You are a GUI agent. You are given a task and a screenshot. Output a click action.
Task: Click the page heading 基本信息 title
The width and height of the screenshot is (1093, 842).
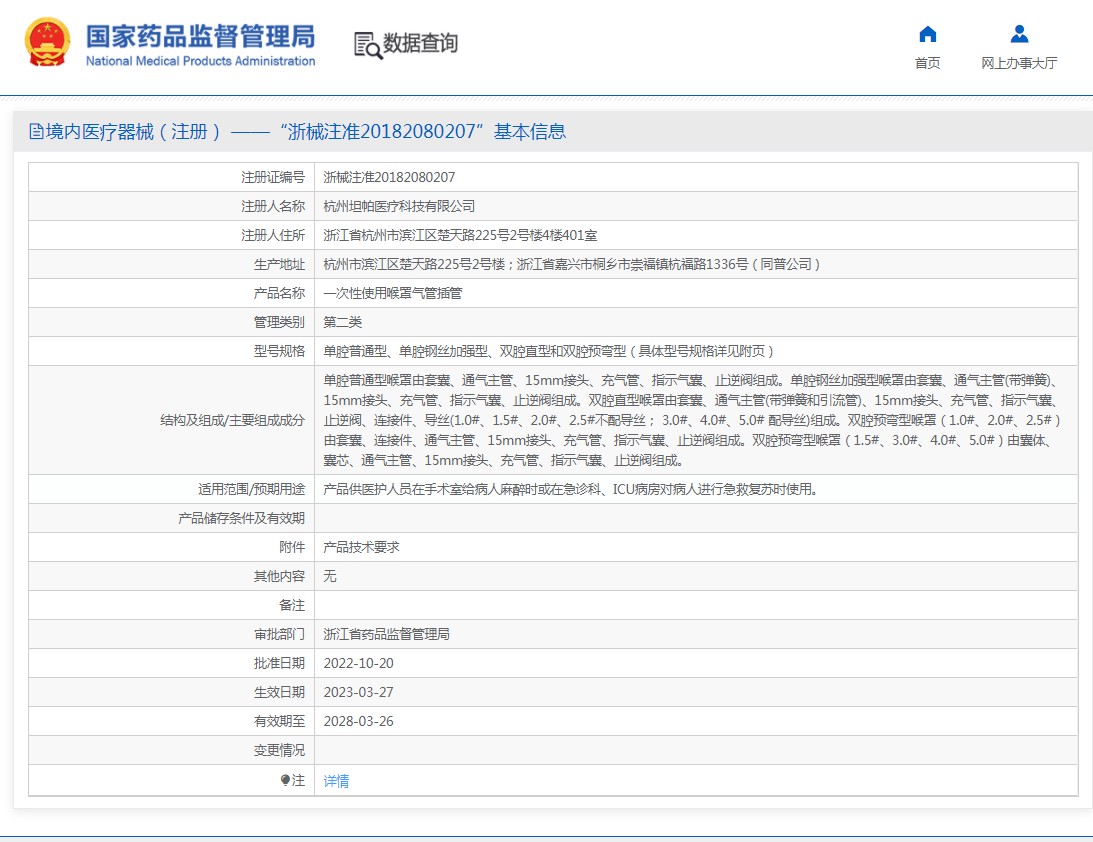(x=530, y=131)
